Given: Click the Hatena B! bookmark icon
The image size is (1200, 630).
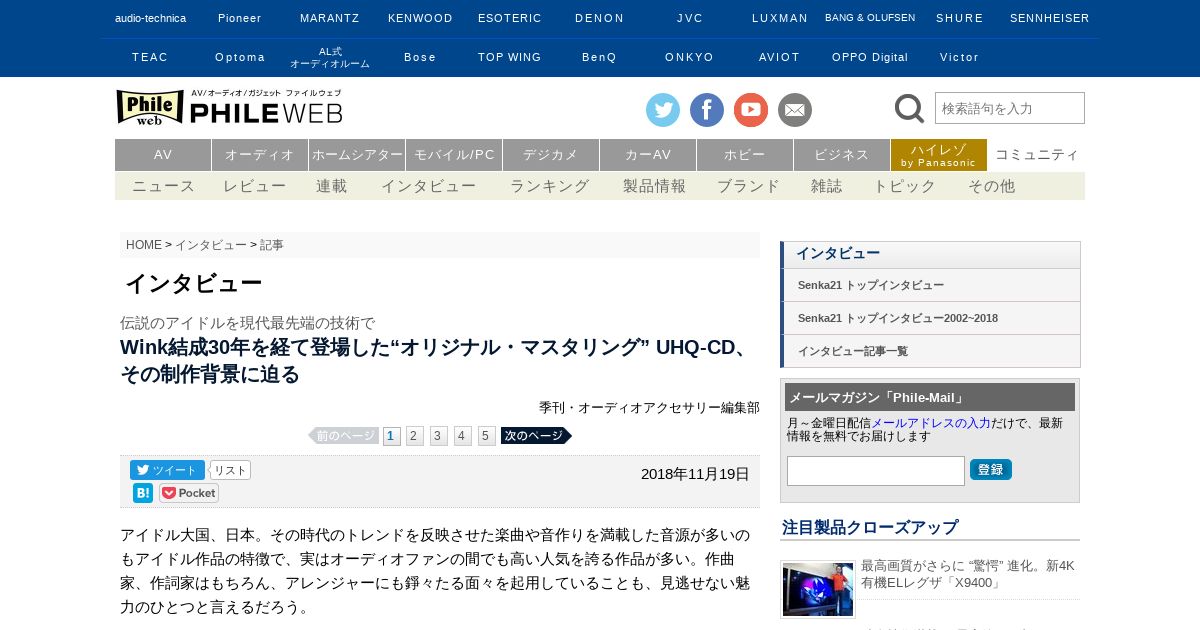Looking at the screenshot, I should (x=143, y=493).
